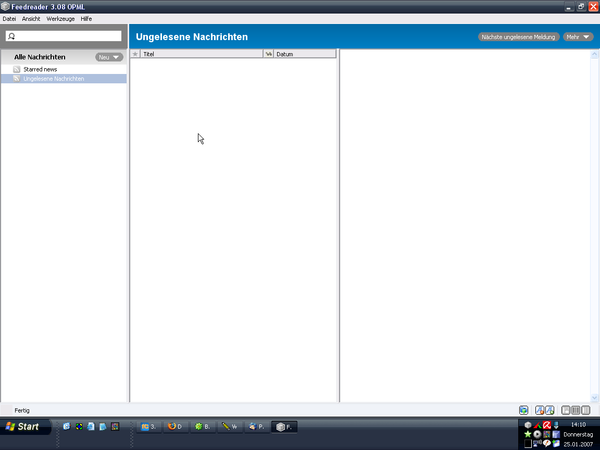
Task: Click the Avira red umbrella tray icon
Action: (547, 425)
